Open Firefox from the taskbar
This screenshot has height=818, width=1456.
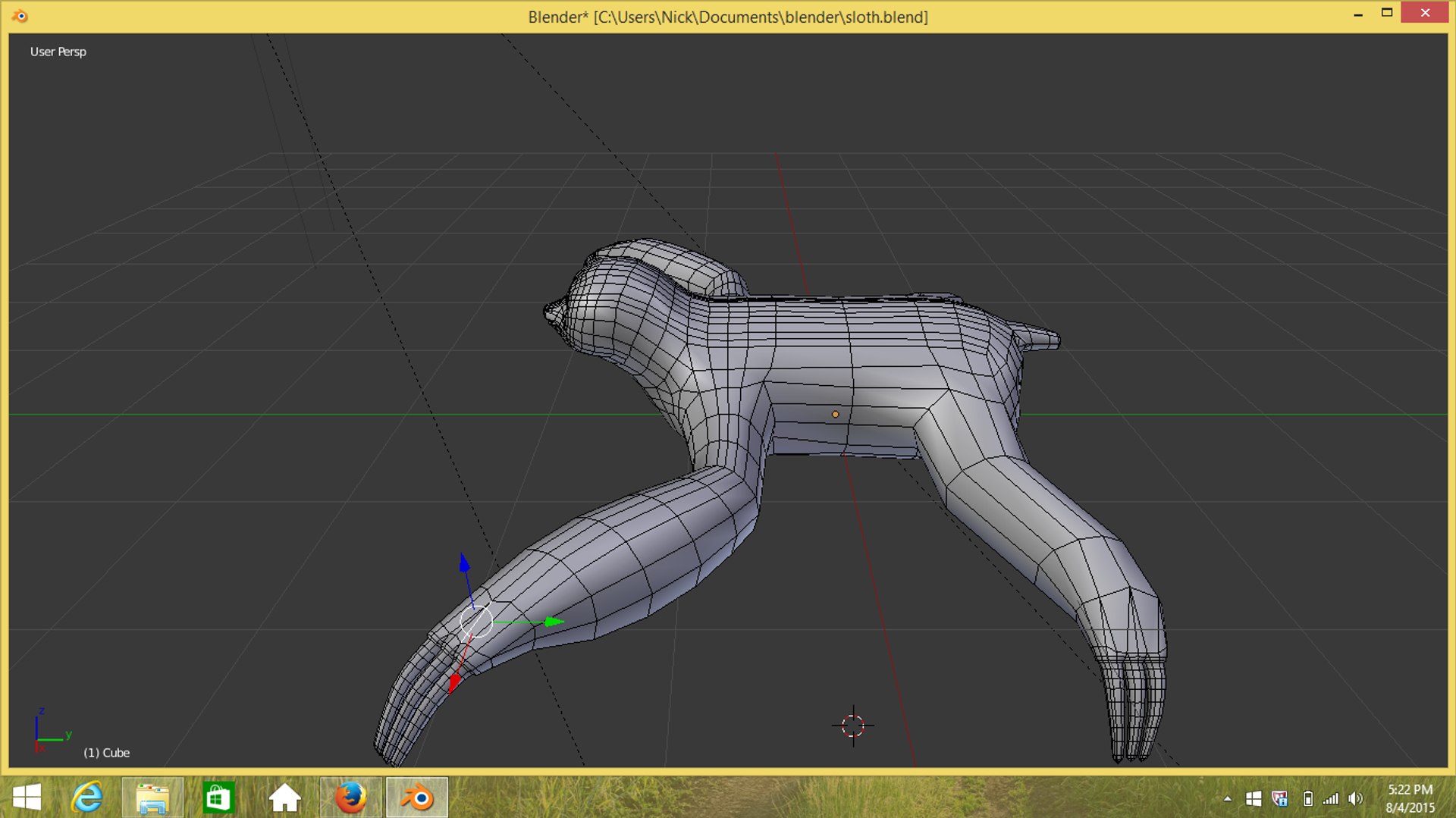point(350,798)
